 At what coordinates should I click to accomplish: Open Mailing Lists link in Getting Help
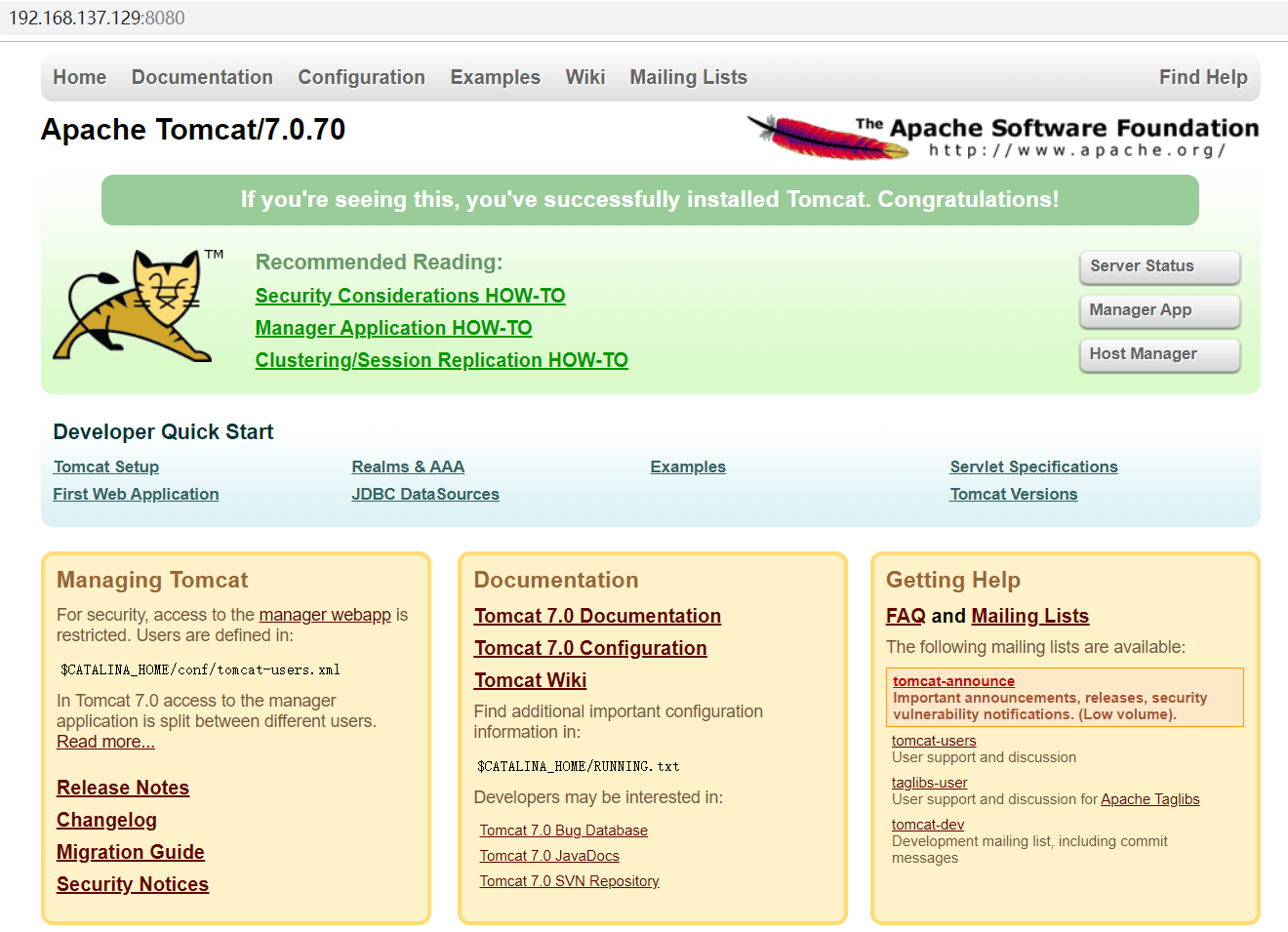click(x=1029, y=616)
